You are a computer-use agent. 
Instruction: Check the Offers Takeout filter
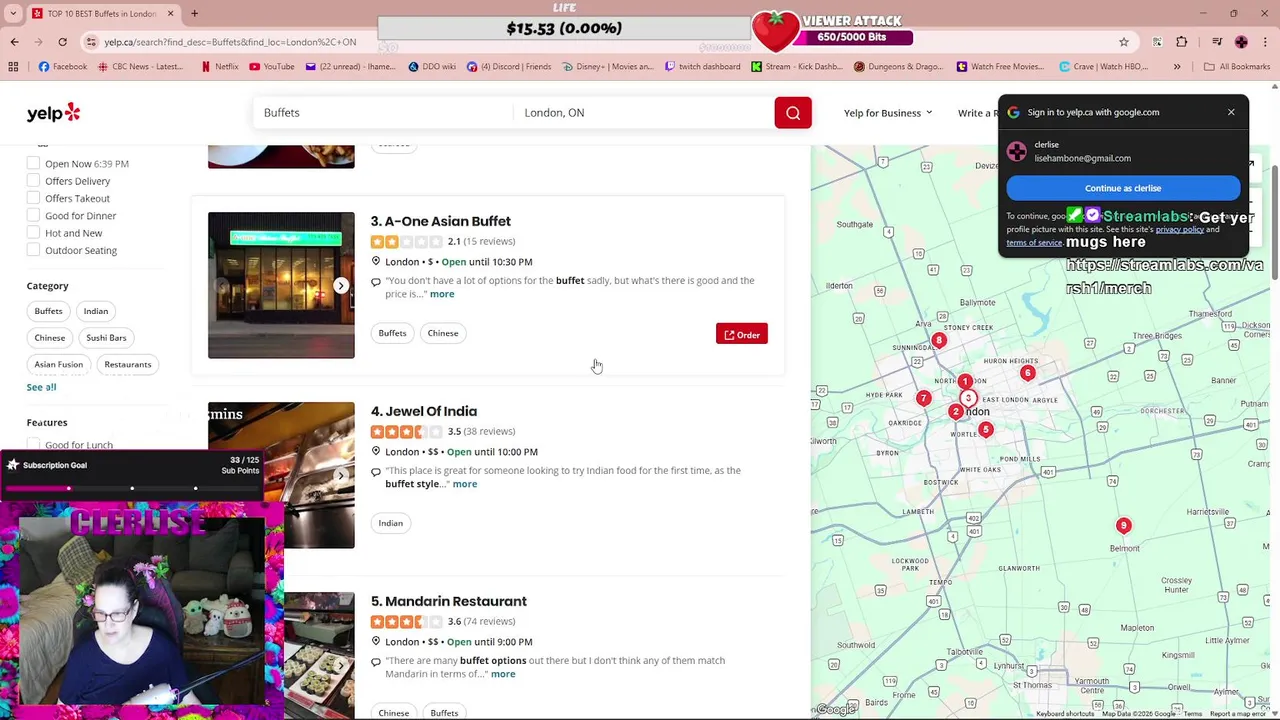click(x=33, y=198)
